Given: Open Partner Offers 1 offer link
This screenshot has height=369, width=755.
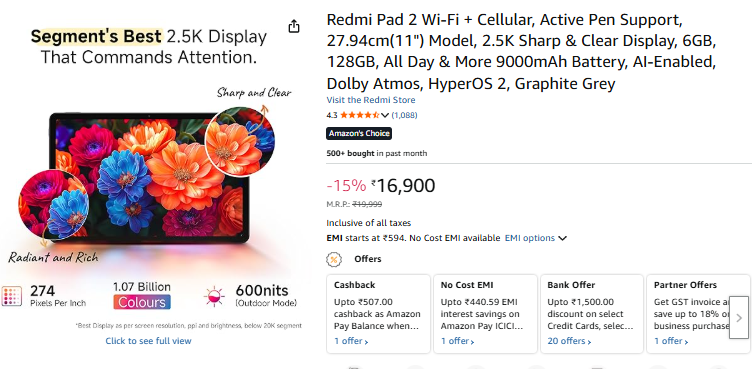Looking at the screenshot, I should click(x=671, y=341).
